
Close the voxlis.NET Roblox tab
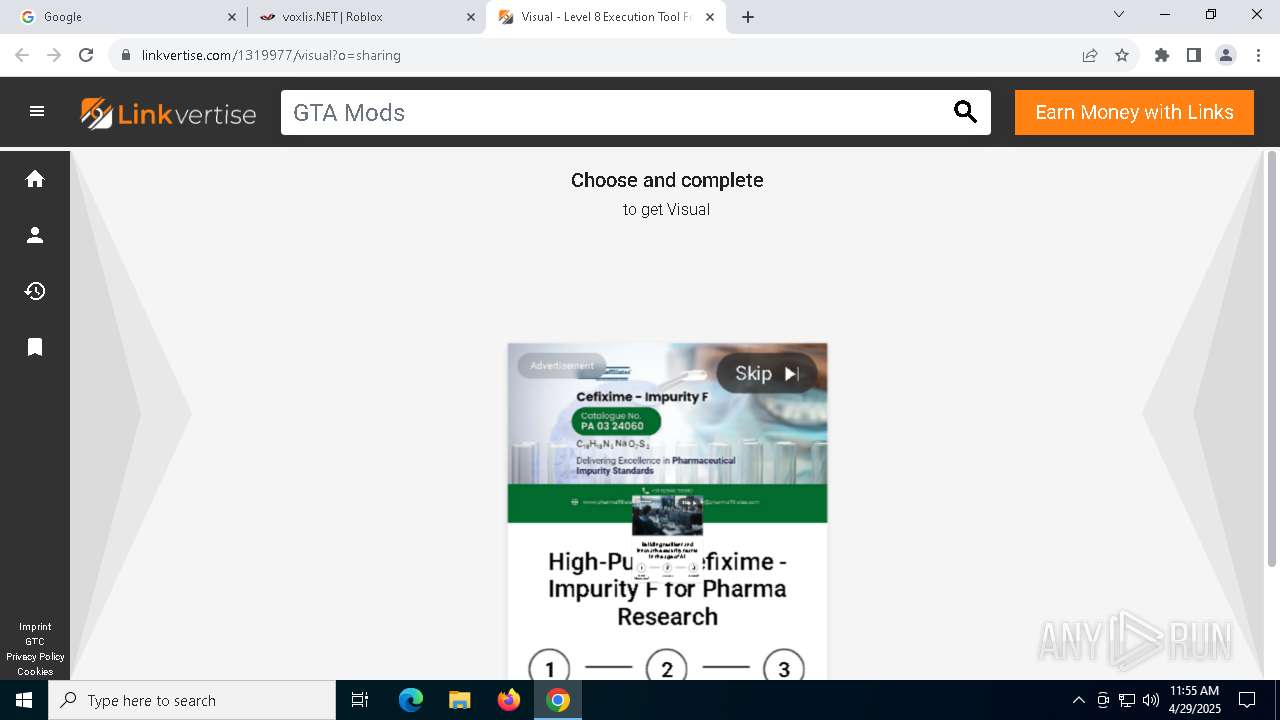471,17
